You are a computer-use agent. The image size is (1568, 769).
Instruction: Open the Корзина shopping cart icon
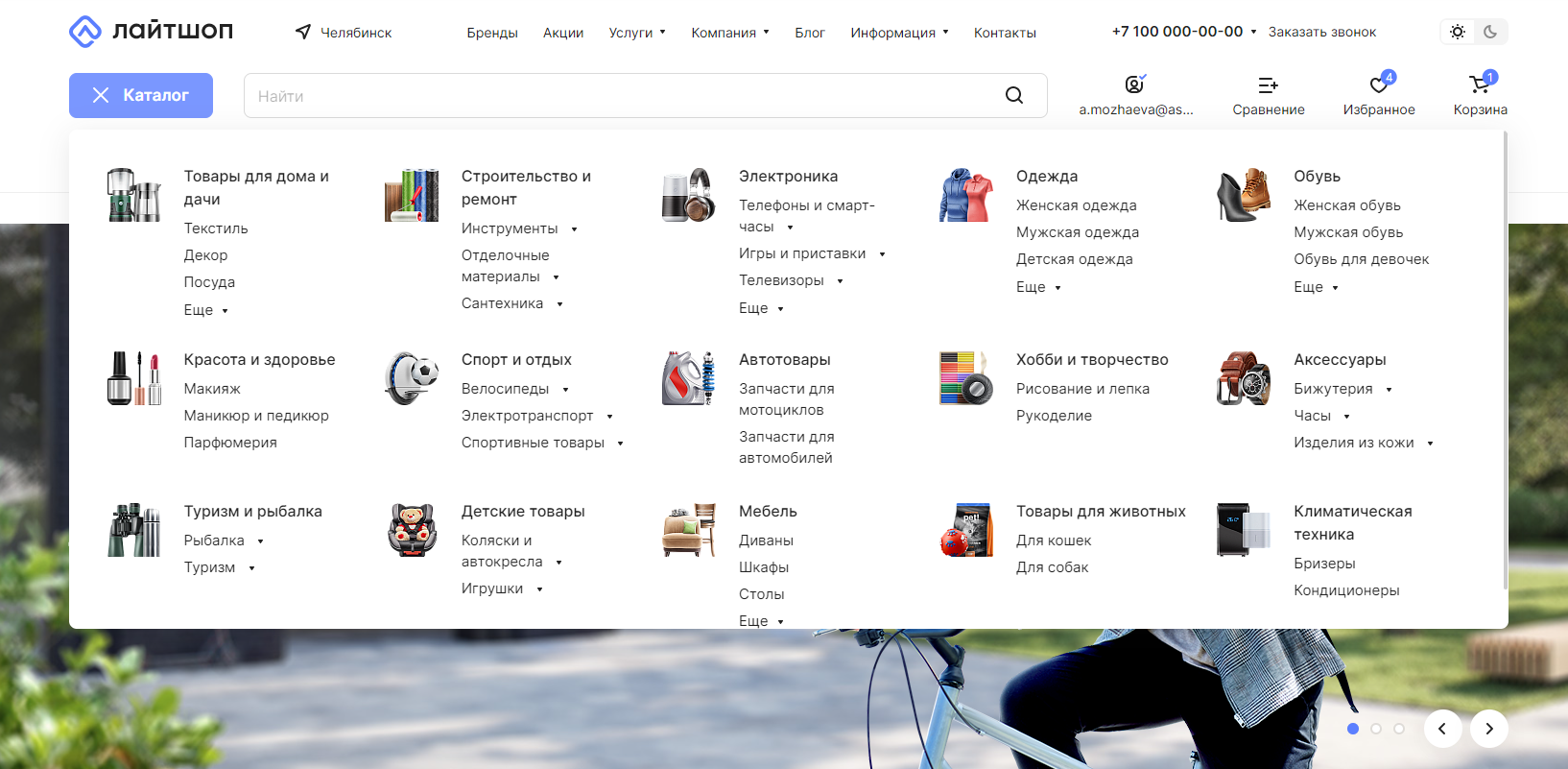coord(1480,84)
